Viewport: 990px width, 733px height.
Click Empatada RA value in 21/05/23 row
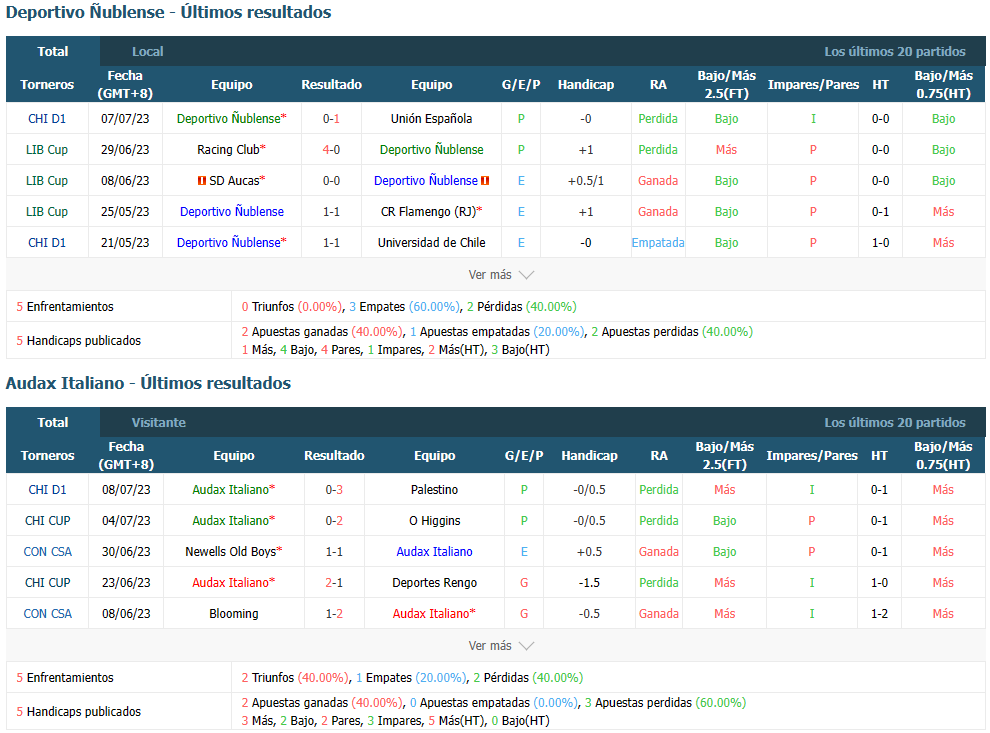pyautogui.click(x=658, y=242)
